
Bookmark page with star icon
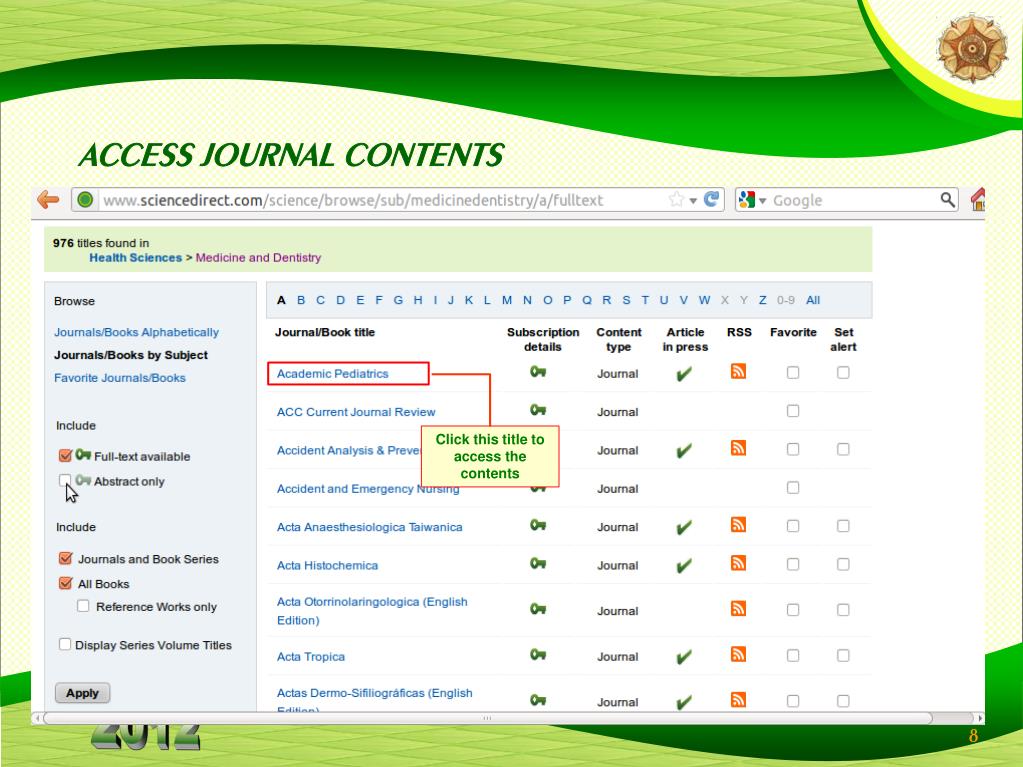tap(676, 200)
